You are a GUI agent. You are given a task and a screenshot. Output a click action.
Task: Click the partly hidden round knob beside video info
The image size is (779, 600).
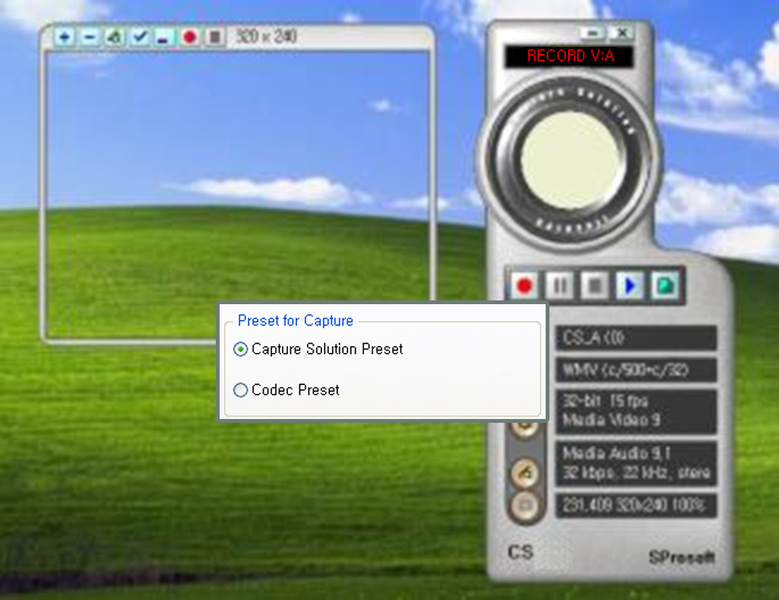[x=525, y=429]
